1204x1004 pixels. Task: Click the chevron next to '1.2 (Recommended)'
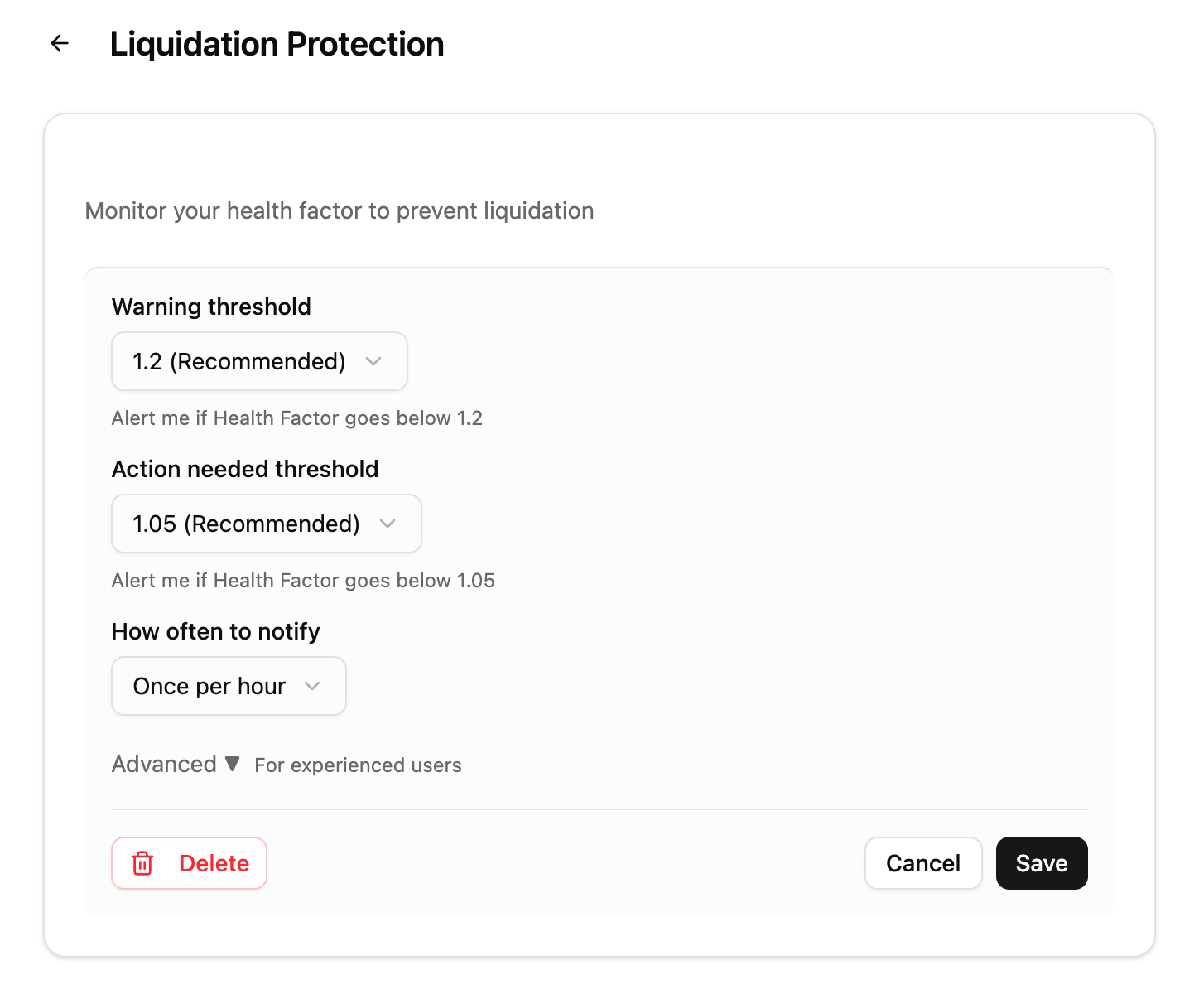(373, 361)
